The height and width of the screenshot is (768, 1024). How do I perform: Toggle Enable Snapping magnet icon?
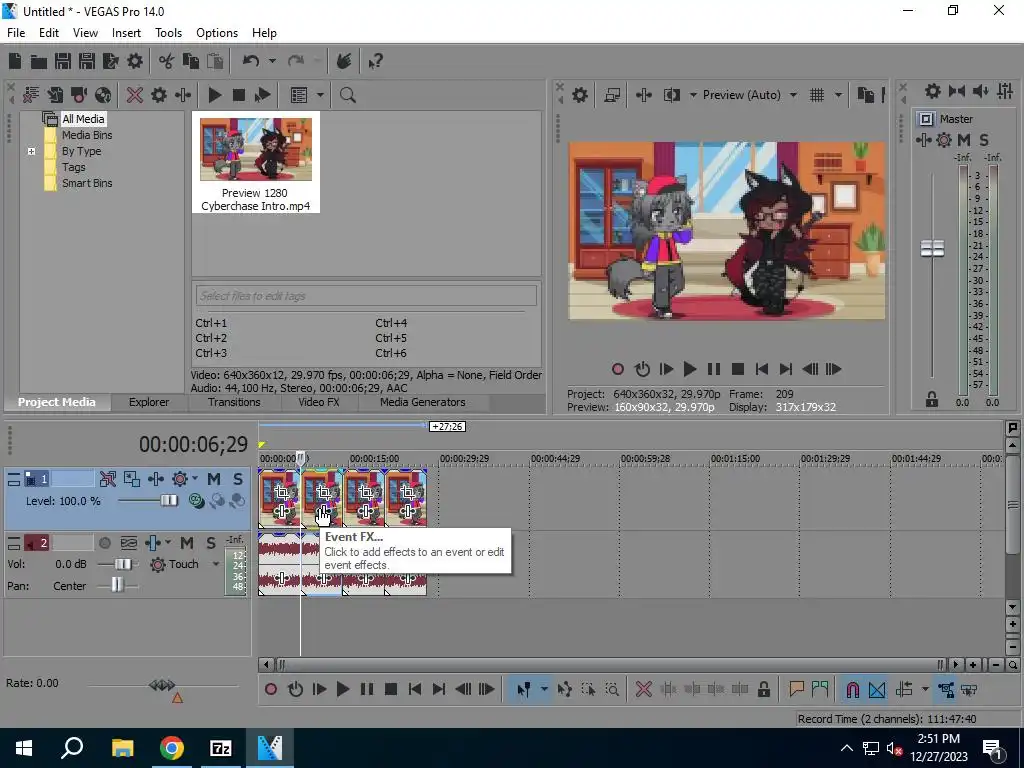(x=852, y=689)
